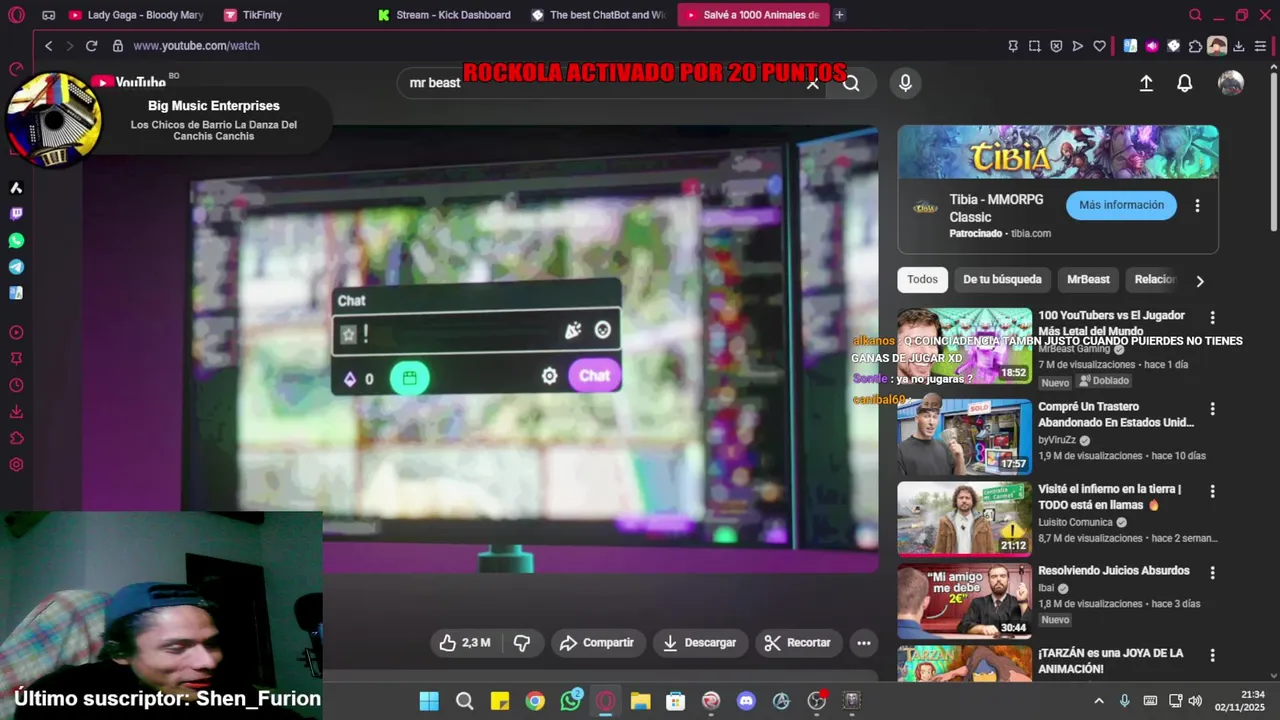Viewport: 1280px width, 720px height.
Task: Show more filter chips with arrow
Action: point(1200,281)
